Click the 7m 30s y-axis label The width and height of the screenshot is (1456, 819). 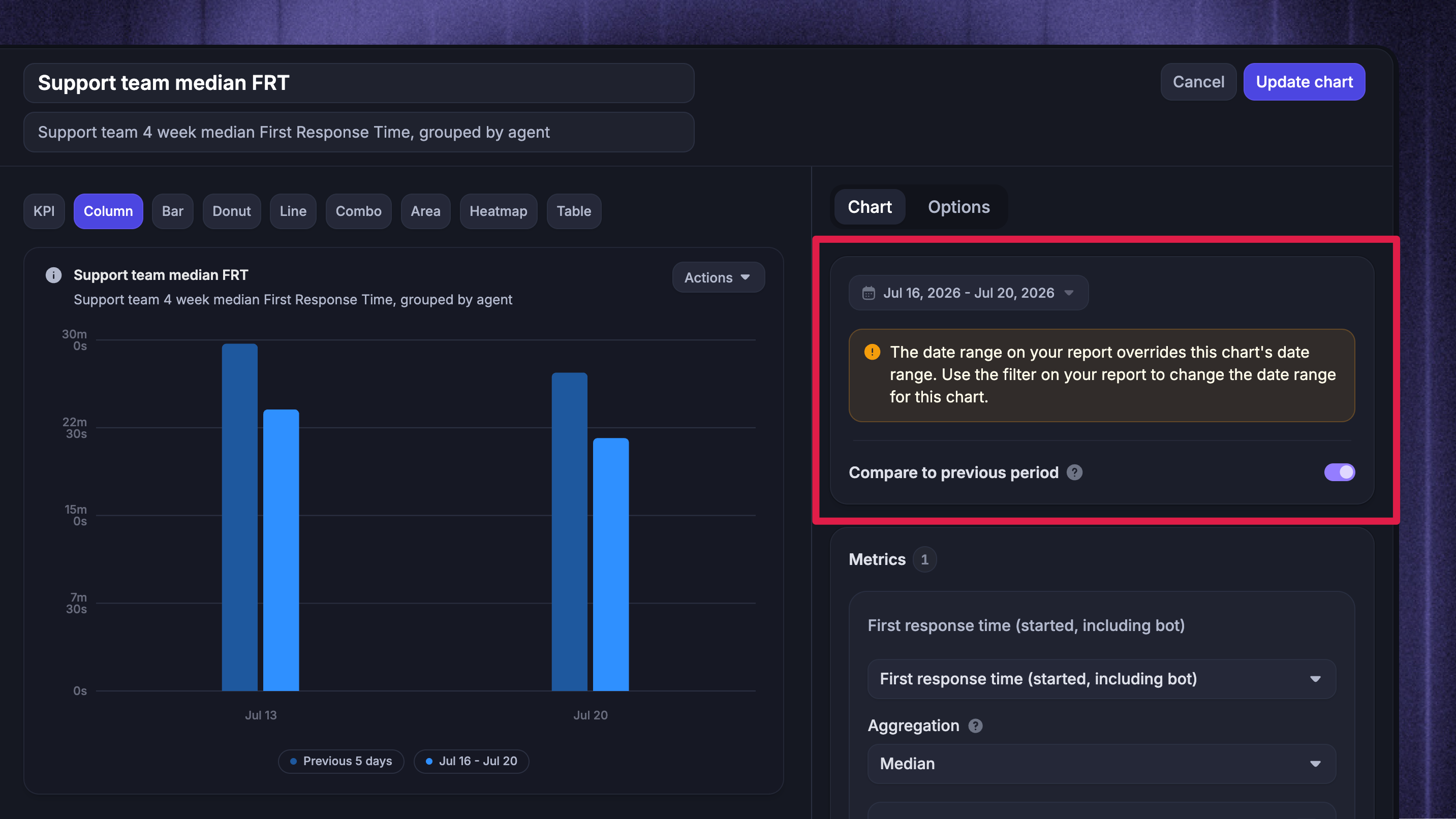pos(76,603)
